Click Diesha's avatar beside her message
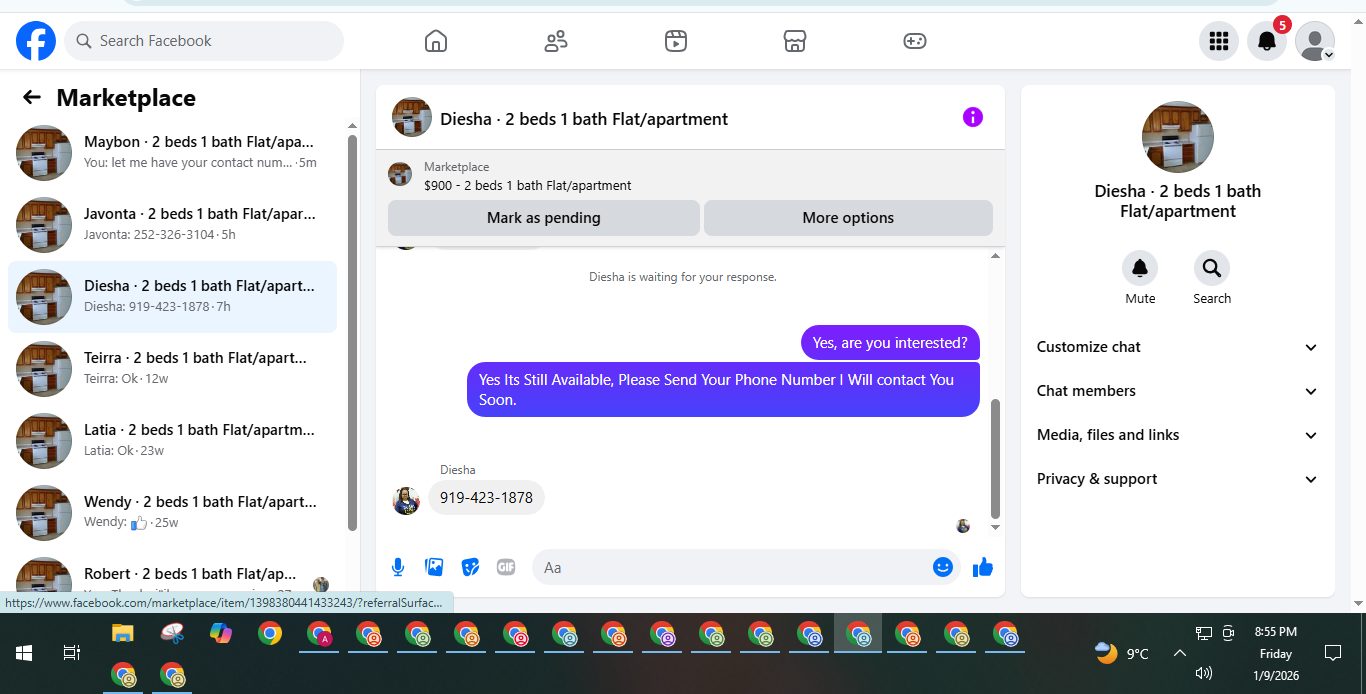 pos(406,500)
